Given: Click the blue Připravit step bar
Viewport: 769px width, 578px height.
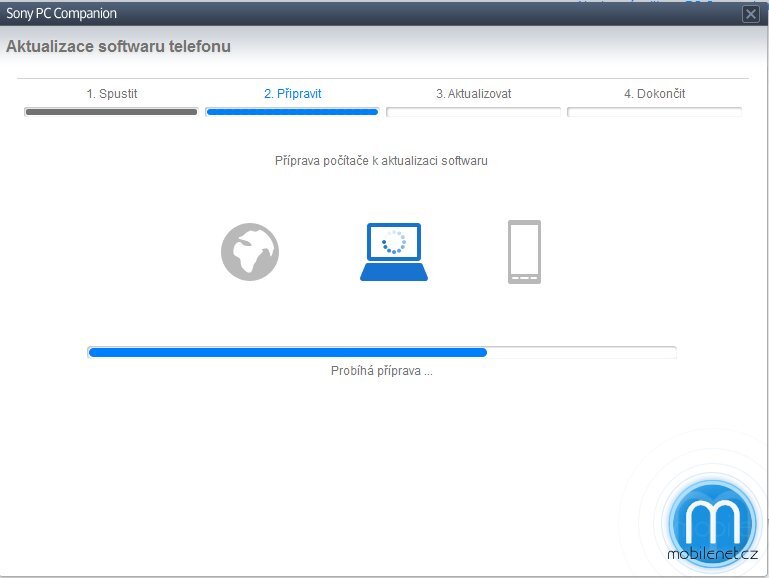Looking at the screenshot, I should [292, 112].
